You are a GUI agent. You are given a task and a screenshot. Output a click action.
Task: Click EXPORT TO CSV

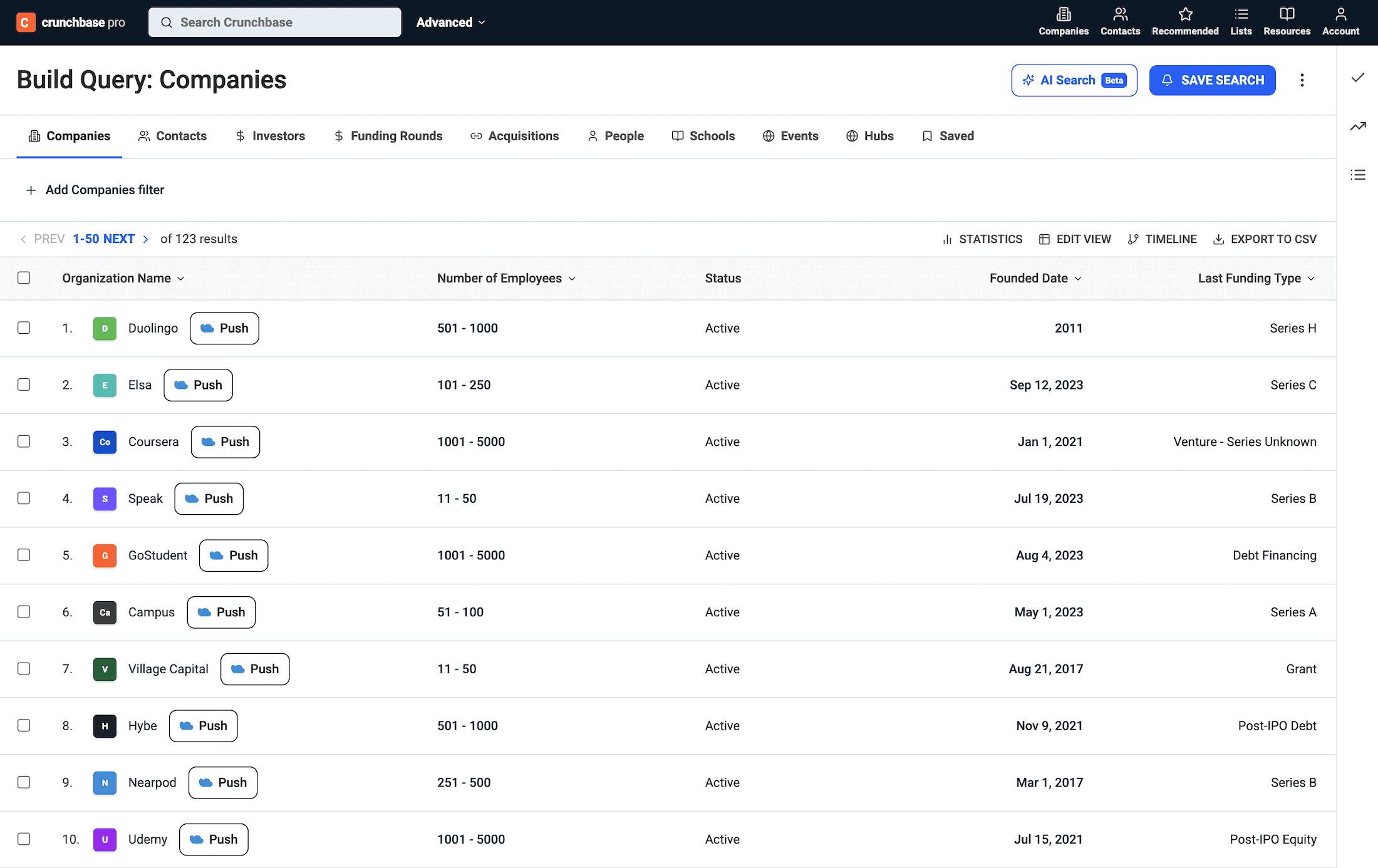(x=1265, y=239)
